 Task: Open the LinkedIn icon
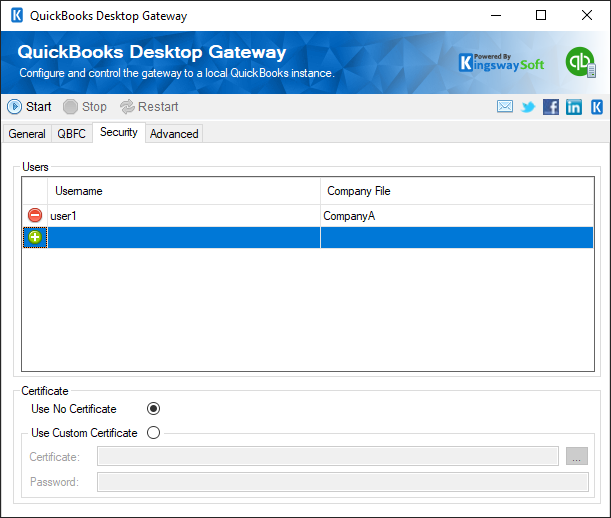click(x=574, y=106)
